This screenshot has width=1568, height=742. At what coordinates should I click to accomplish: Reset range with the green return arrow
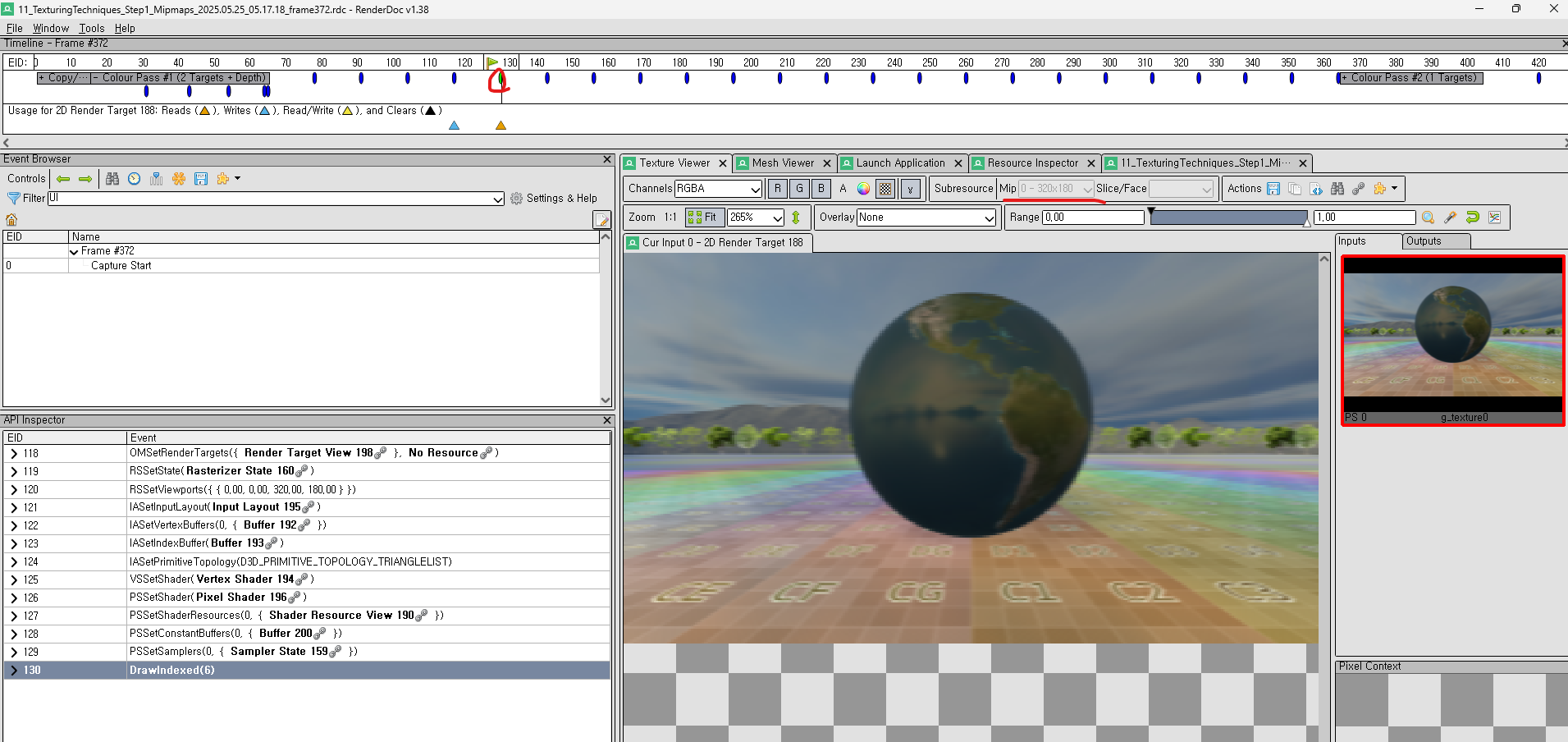pos(1473,218)
